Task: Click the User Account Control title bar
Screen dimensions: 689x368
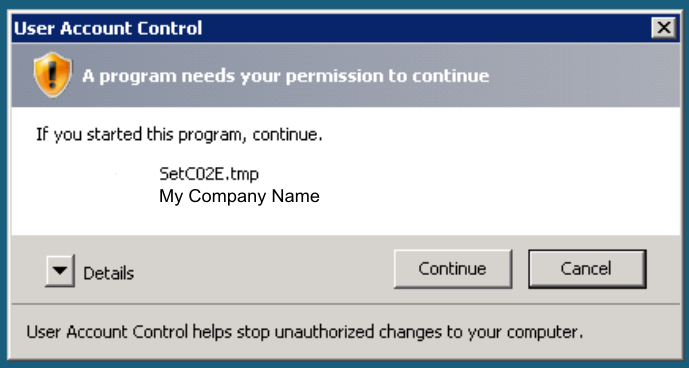Action: [x=332, y=28]
